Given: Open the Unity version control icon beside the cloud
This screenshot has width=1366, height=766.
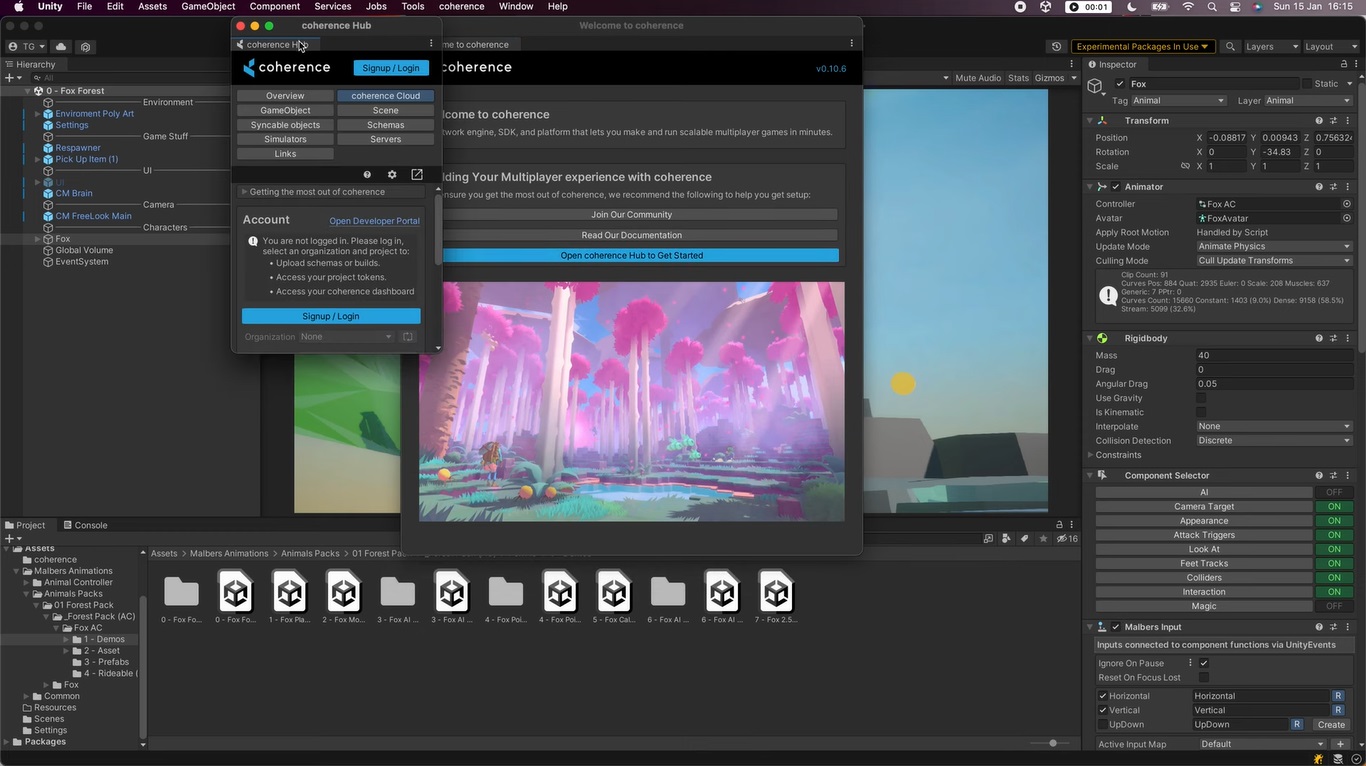Looking at the screenshot, I should point(86,46).
